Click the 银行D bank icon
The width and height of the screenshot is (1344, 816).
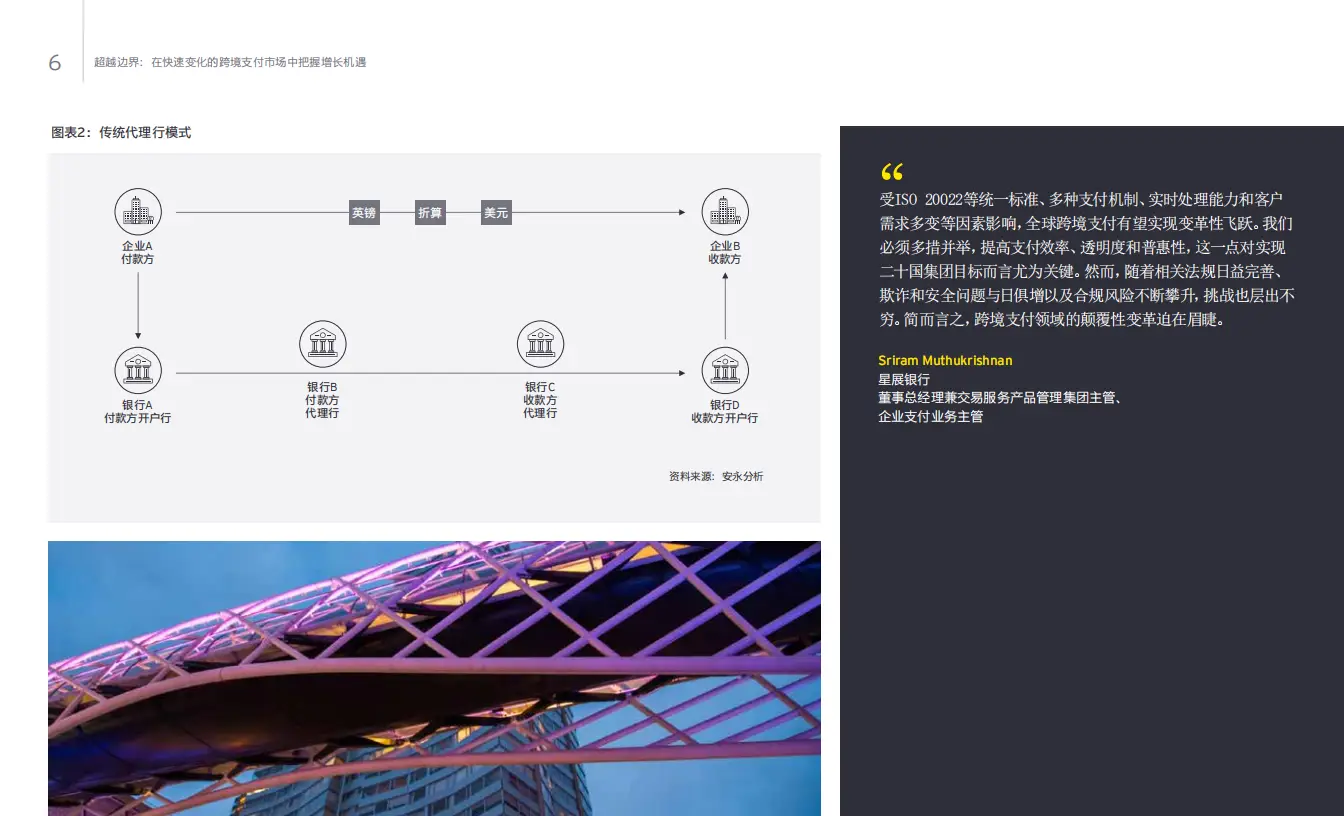[x=725, y=372]
